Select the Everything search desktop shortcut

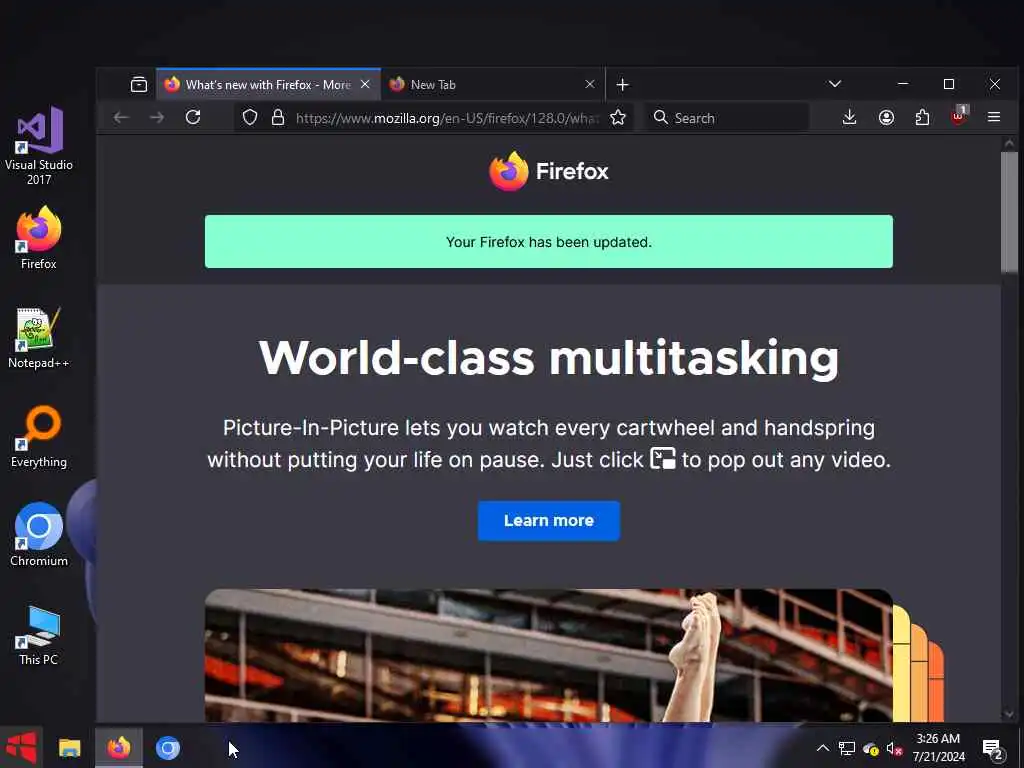coord(39,437)
